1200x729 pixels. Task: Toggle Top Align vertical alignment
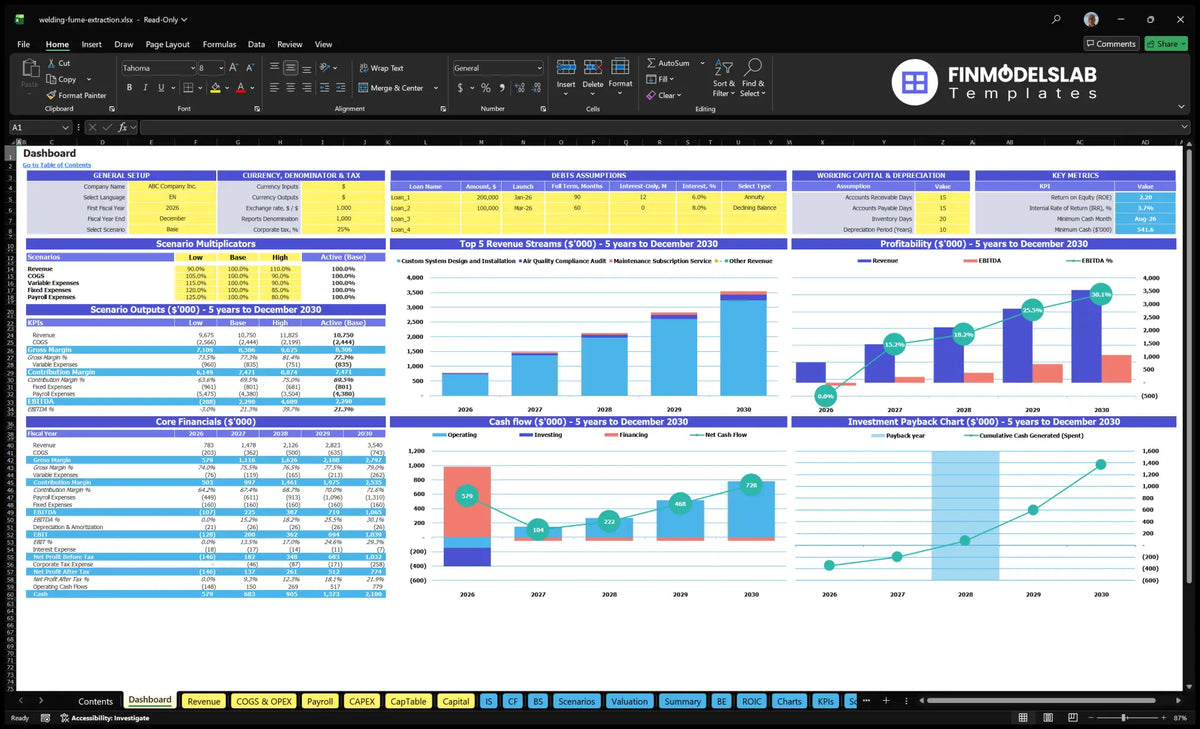click(273, 68)
